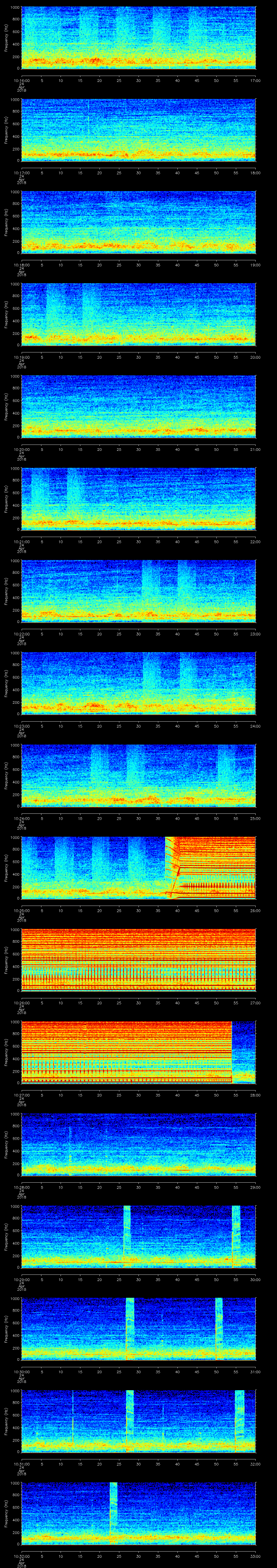The width and height of the screenshot is (277, 1568).
Task: Click the spectrogram panel starting at 10:16:00
Action: [x=138, y=38]
